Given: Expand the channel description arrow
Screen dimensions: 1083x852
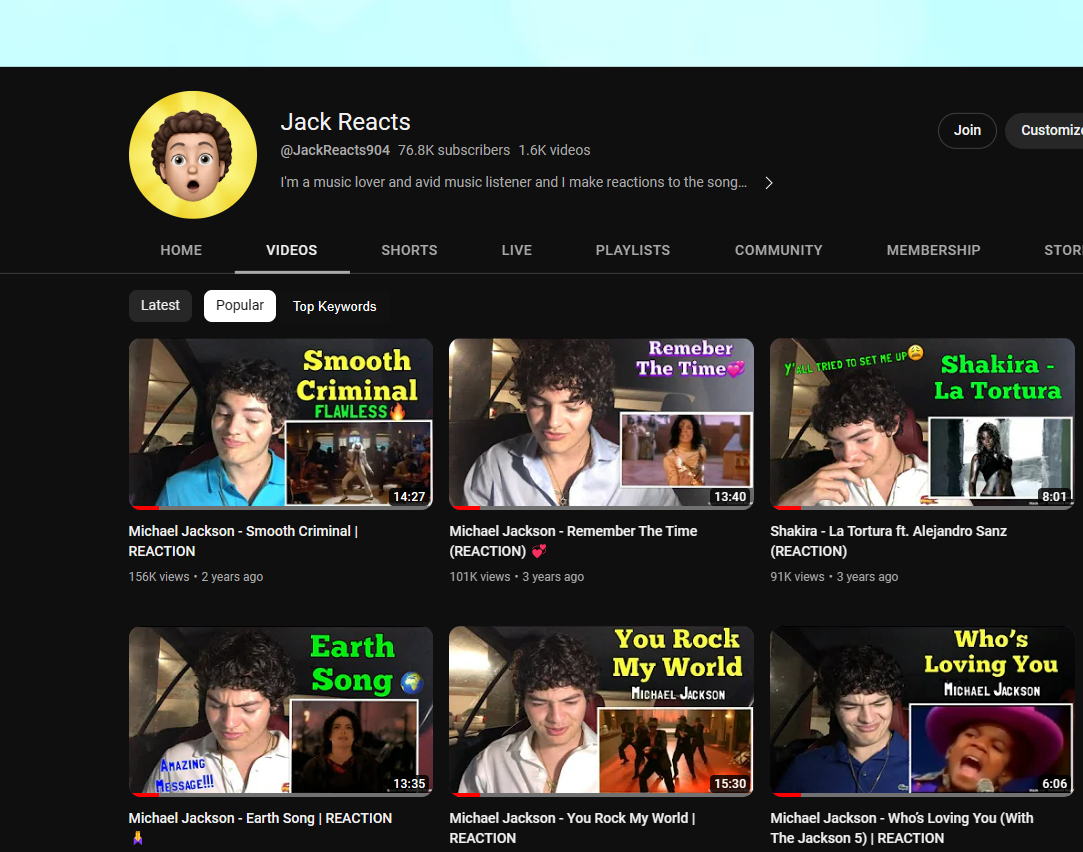Looking at the screenshot, I should coord(769,183).
